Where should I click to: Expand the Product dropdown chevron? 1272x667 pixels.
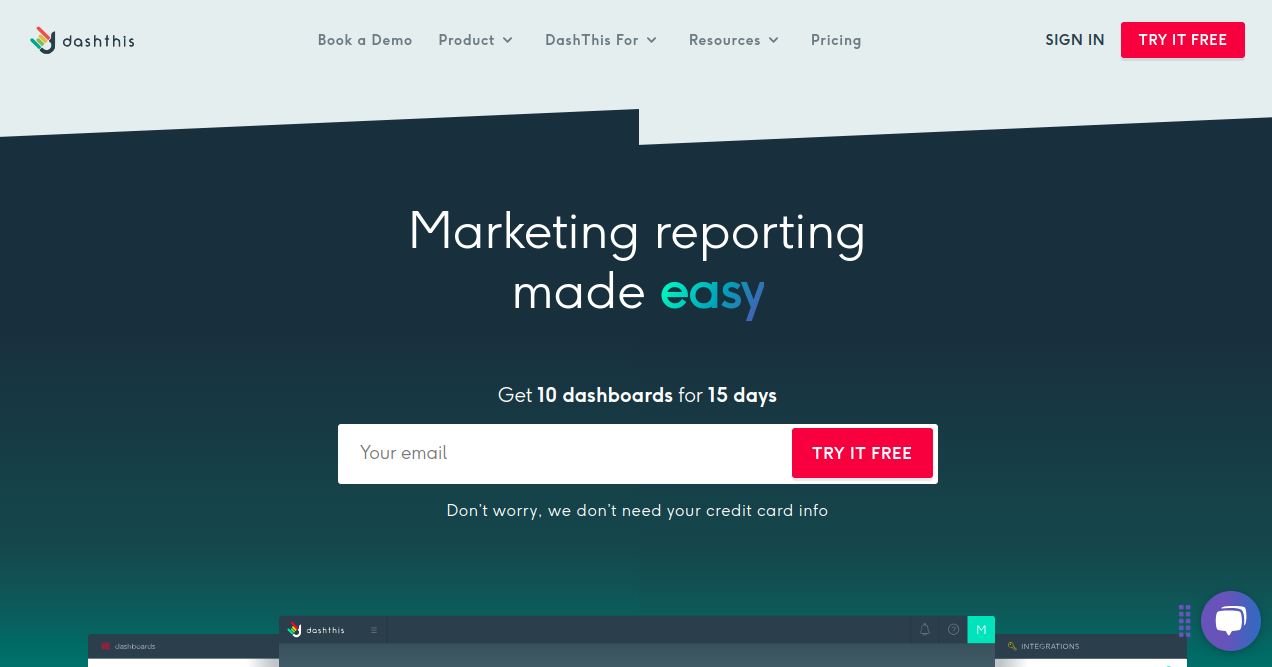tap(508, 40)
